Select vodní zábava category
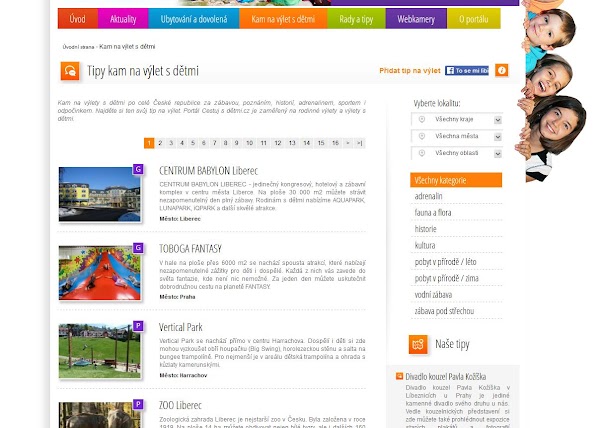Screen dimensions: 600x428 click(433, 295)
